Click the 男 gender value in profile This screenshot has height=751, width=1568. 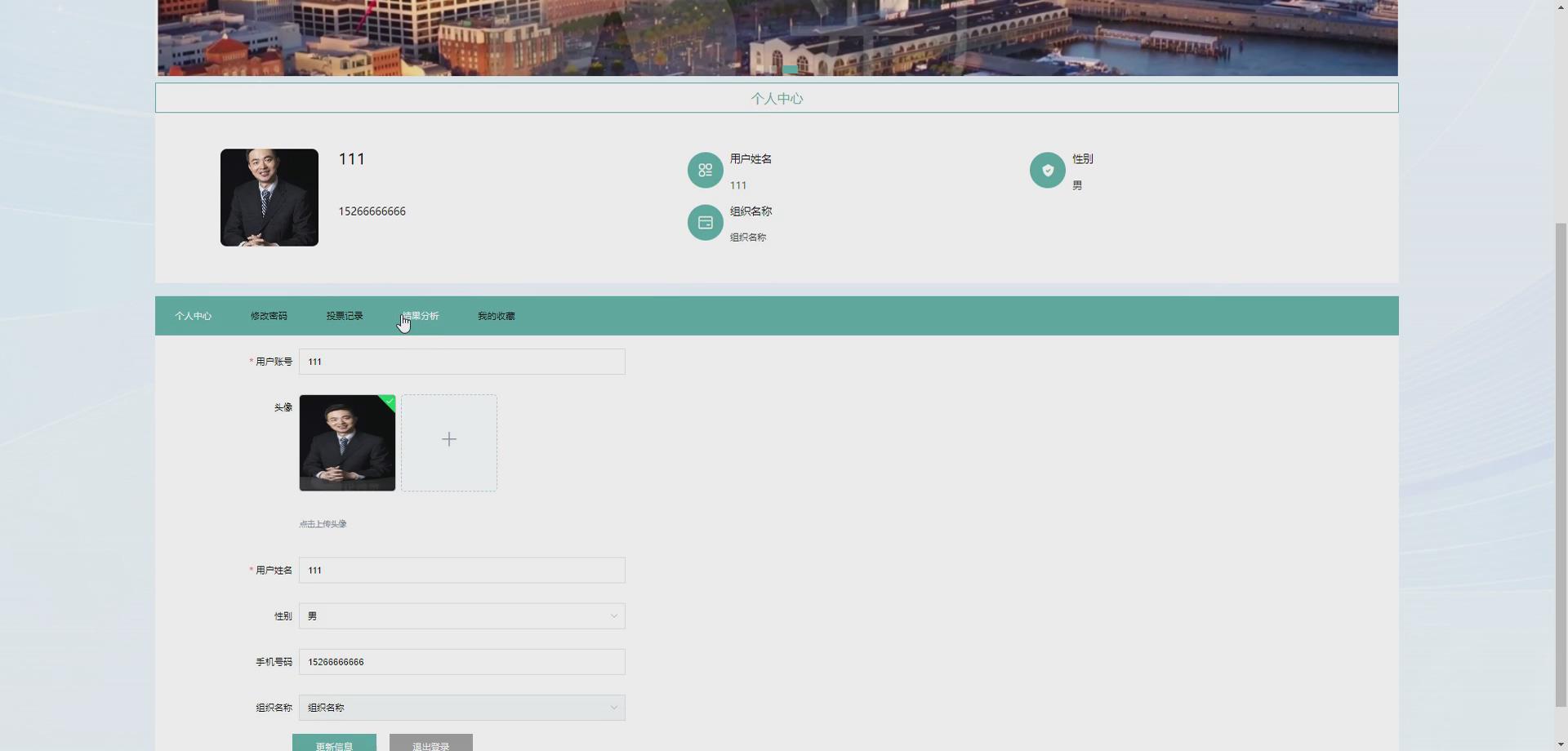click(1077, 185)
